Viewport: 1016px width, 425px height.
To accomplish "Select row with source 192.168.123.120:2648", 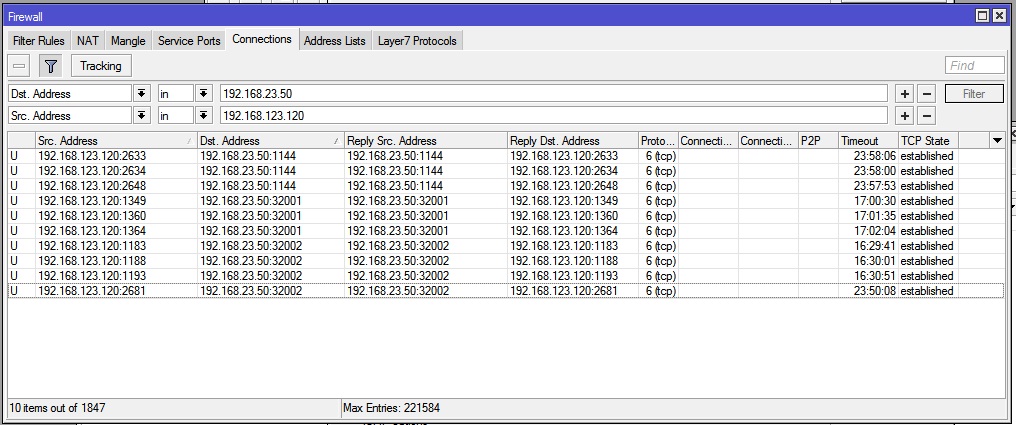I will pos(506,186).
